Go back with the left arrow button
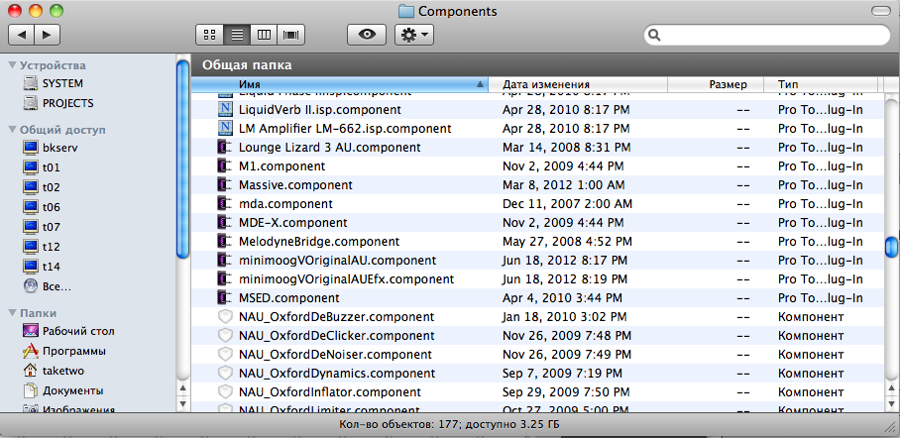Image resolution: width=900 pixels, height=438 pixels. click(22, 36)
